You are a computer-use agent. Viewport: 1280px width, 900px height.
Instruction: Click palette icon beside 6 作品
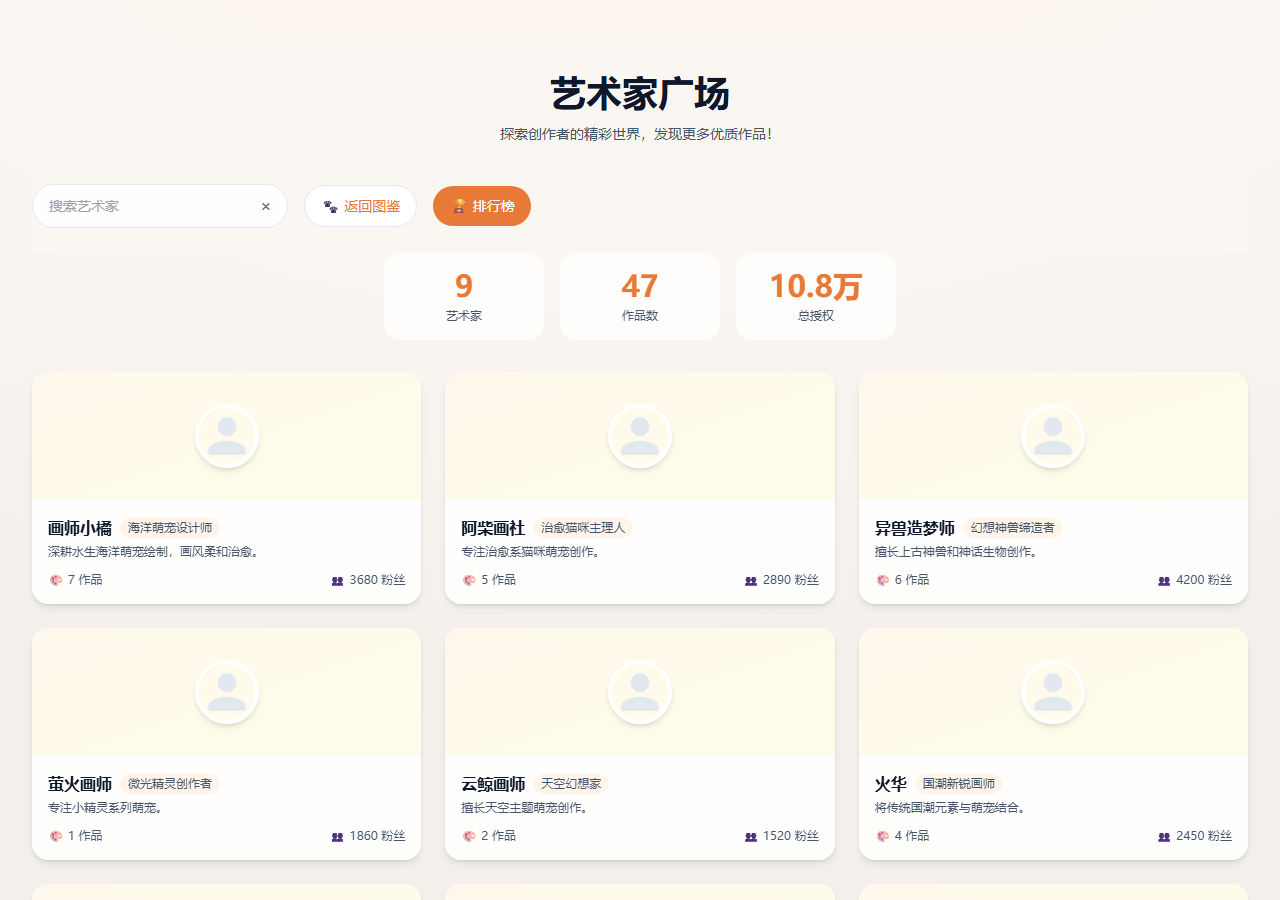883,580
